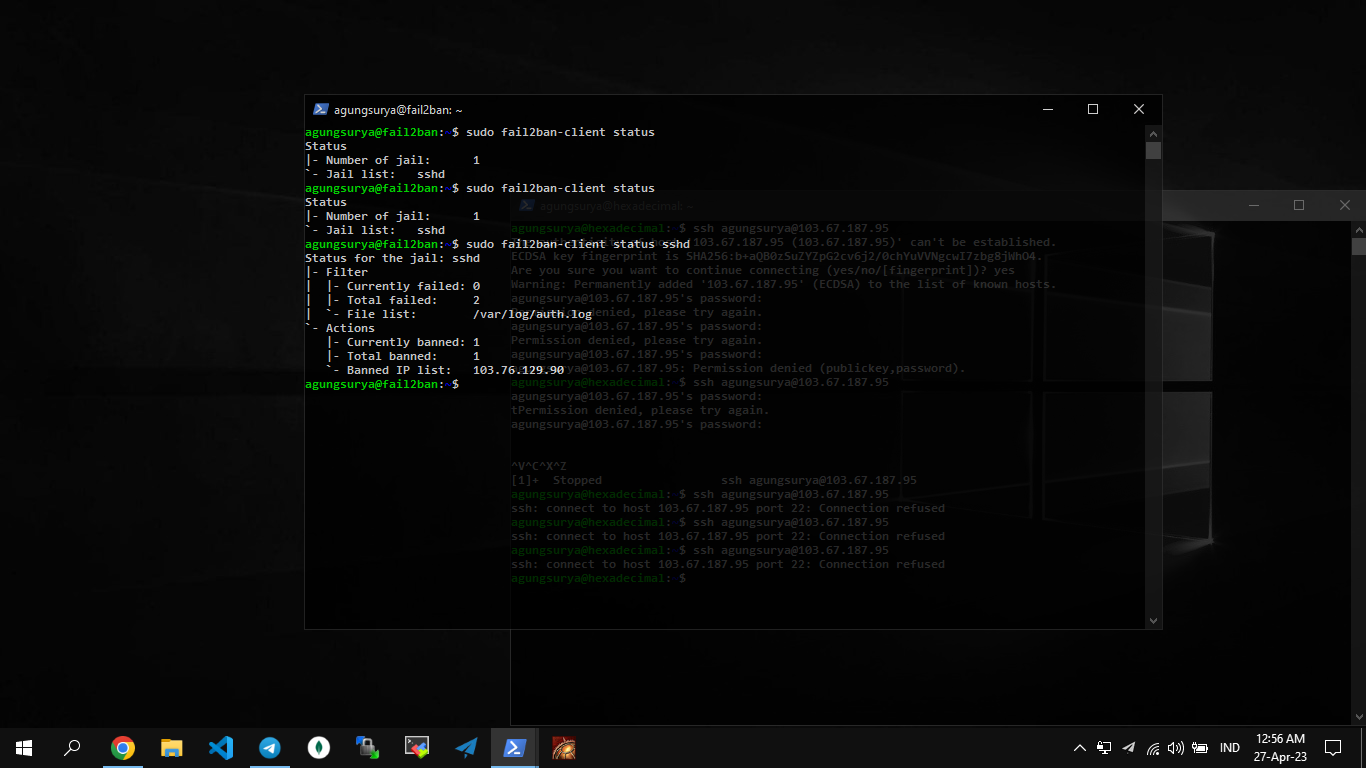Open Google Chrome from the taskbar
The image size is (1366, 768).
pyautogui.click(x=123, y=747)
